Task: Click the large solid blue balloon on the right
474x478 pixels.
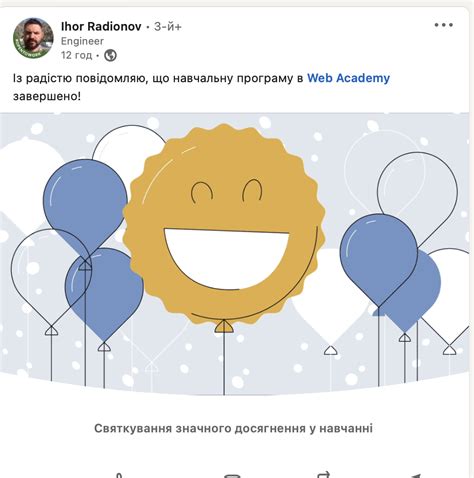Action: click(x=379, y=258)
